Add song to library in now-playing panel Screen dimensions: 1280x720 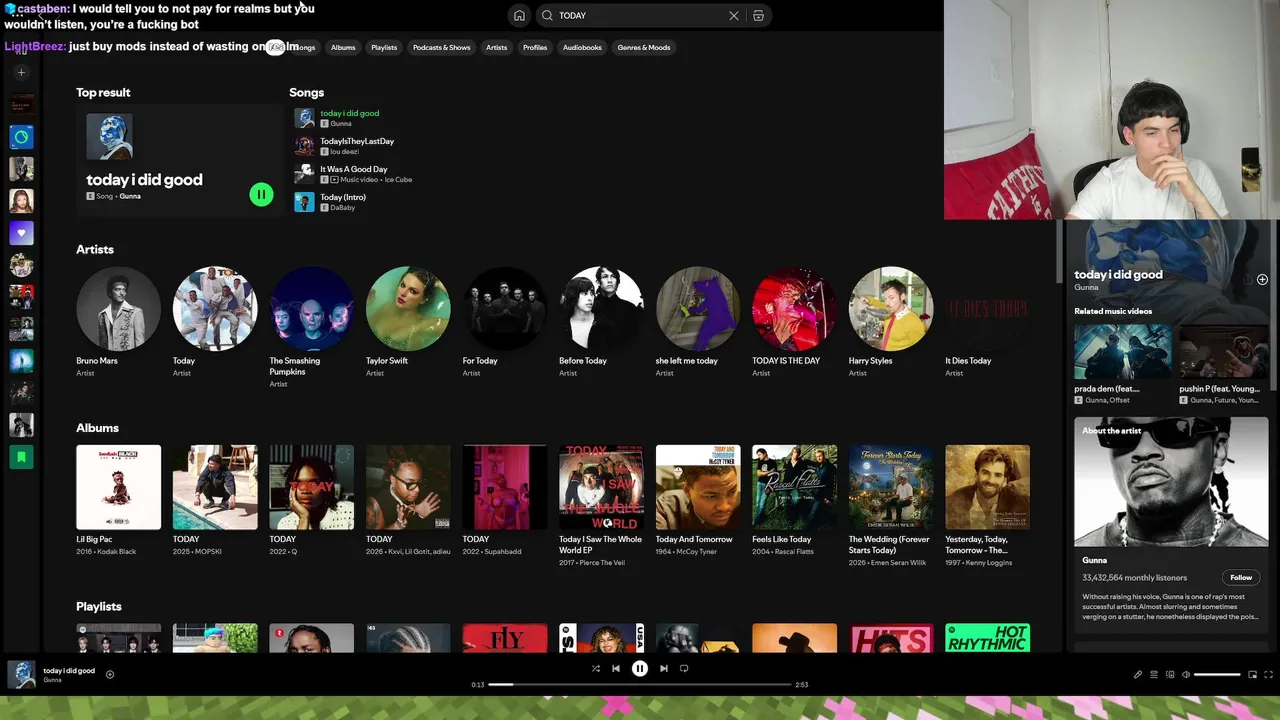[1262, 280]
